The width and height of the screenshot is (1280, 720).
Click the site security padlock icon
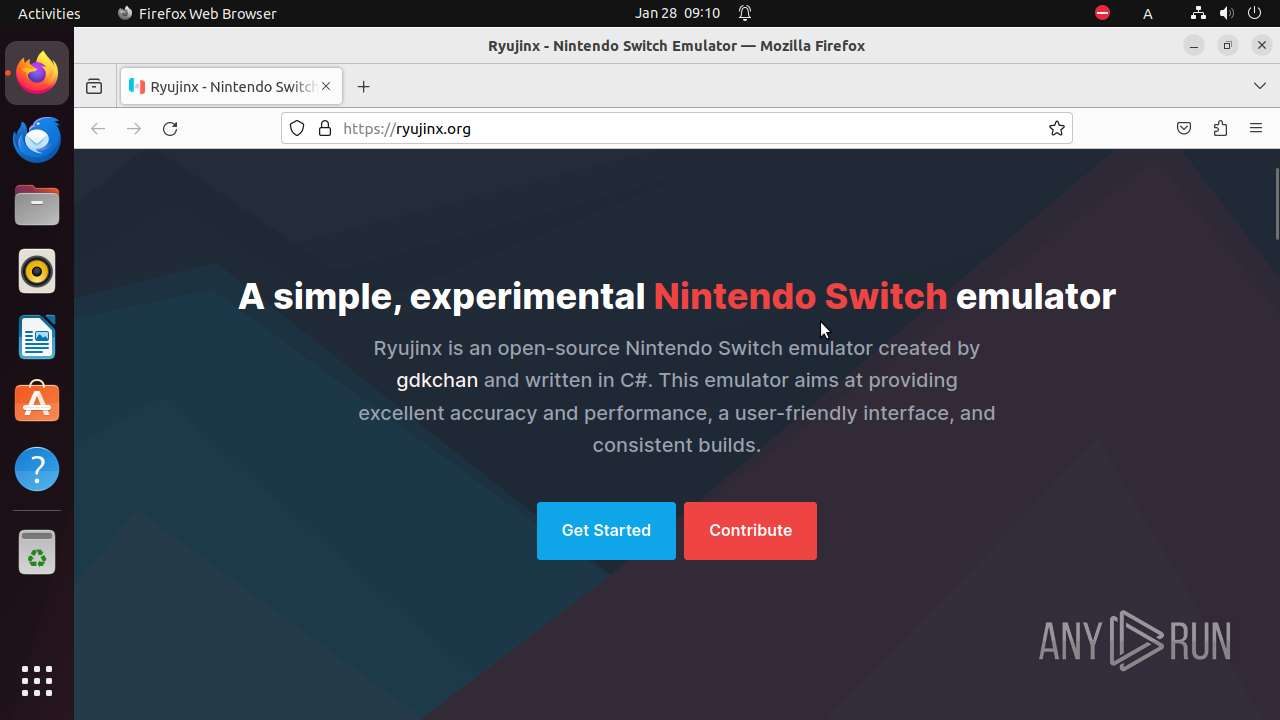[324, 128]
